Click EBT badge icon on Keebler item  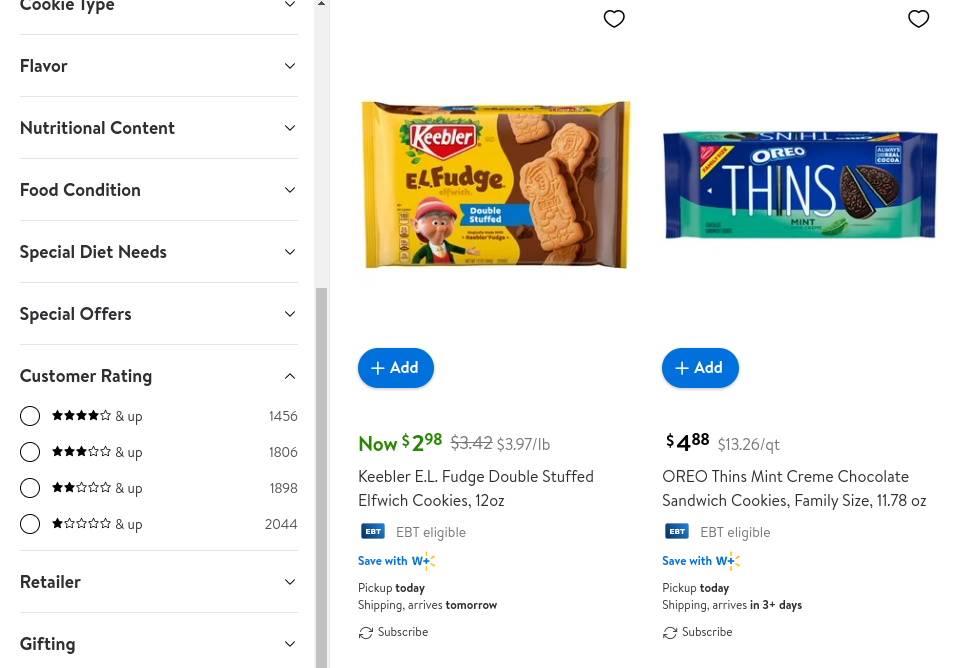tap(373, 532)
